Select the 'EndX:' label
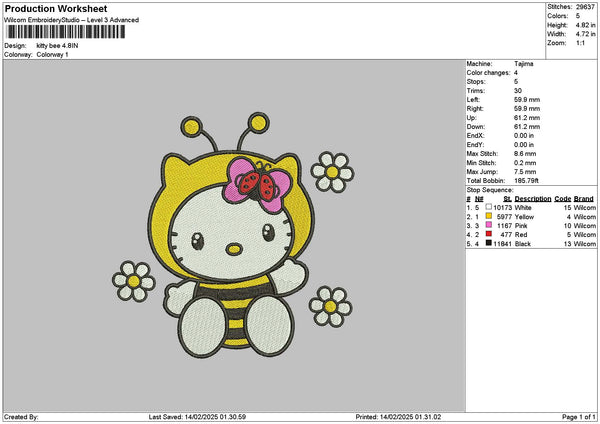Viewport: 600px width, 424px height. pyautogui.click(x=476, y=136)
